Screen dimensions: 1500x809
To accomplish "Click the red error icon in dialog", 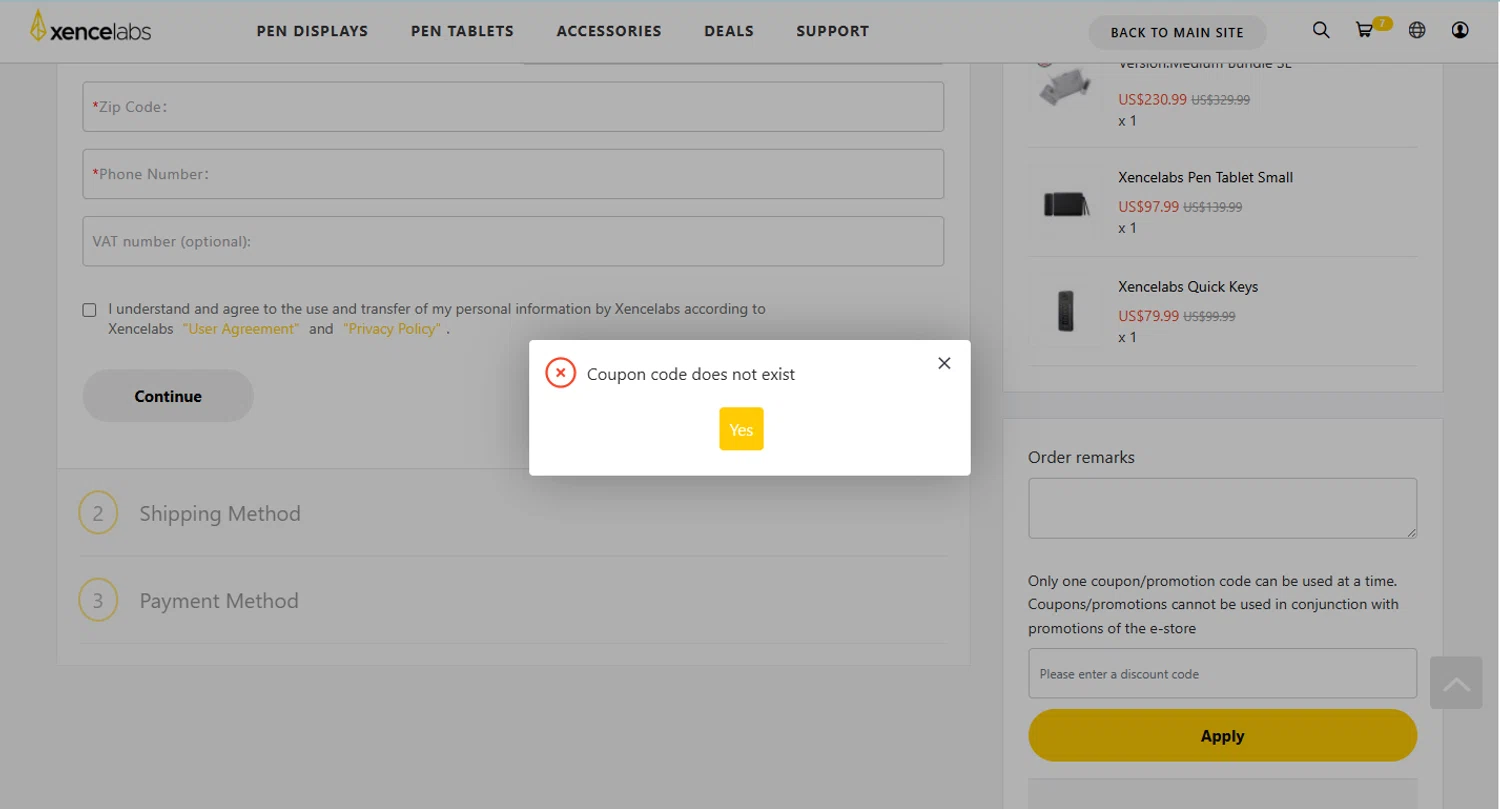I will point(560,374).
